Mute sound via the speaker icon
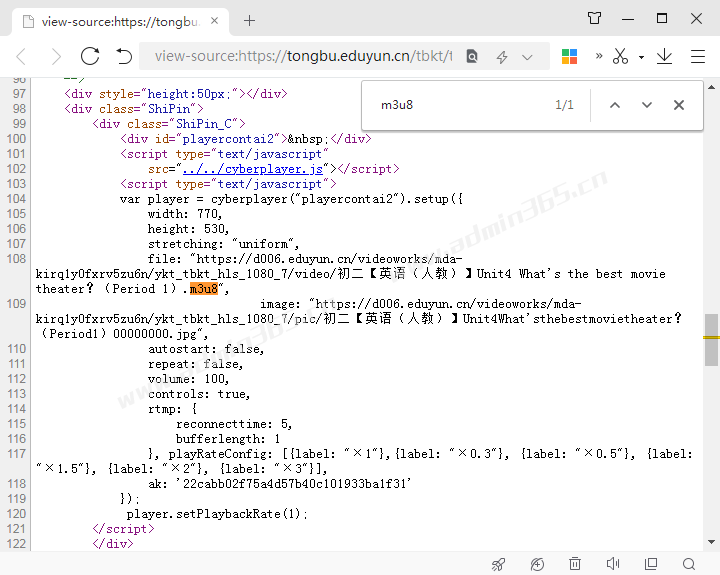The height and width of the screenshot is (575, 720). [613, 564]
